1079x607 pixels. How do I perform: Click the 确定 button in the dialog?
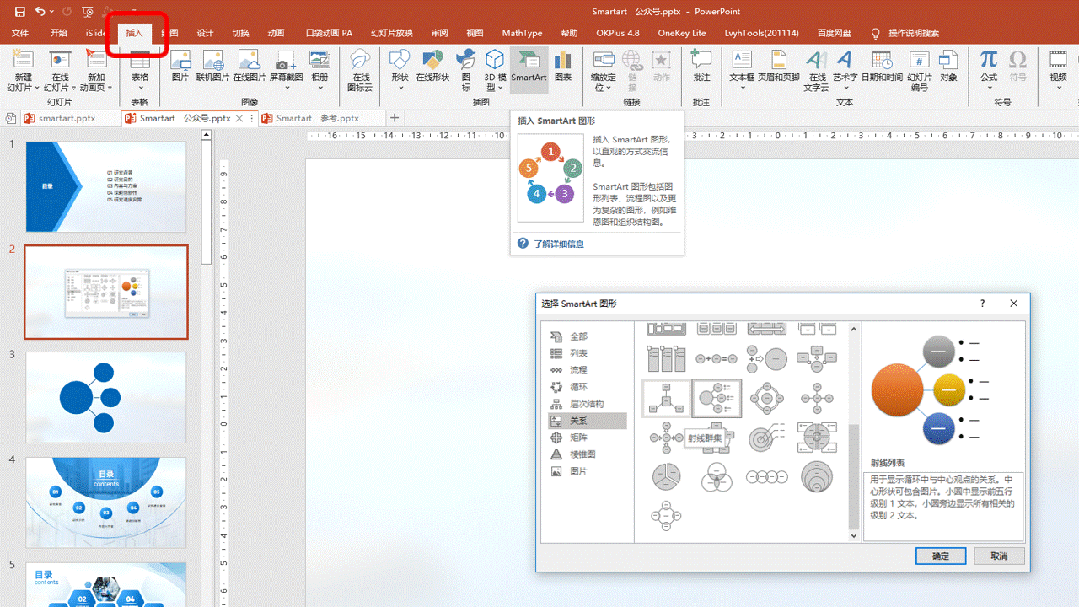(940, 556)
